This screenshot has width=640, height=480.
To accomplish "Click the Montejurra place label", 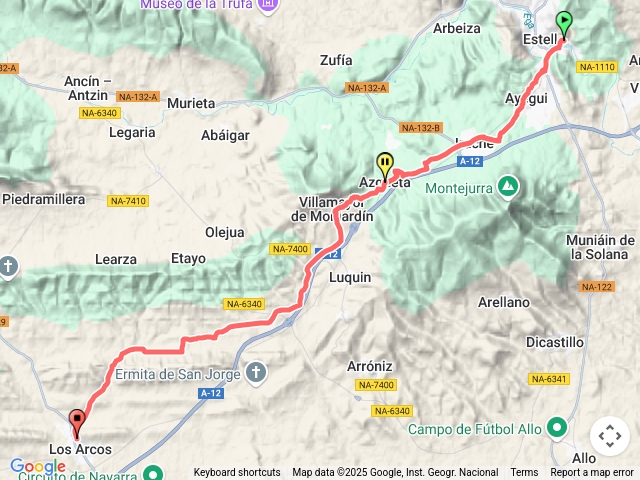I will pos(459,189).
